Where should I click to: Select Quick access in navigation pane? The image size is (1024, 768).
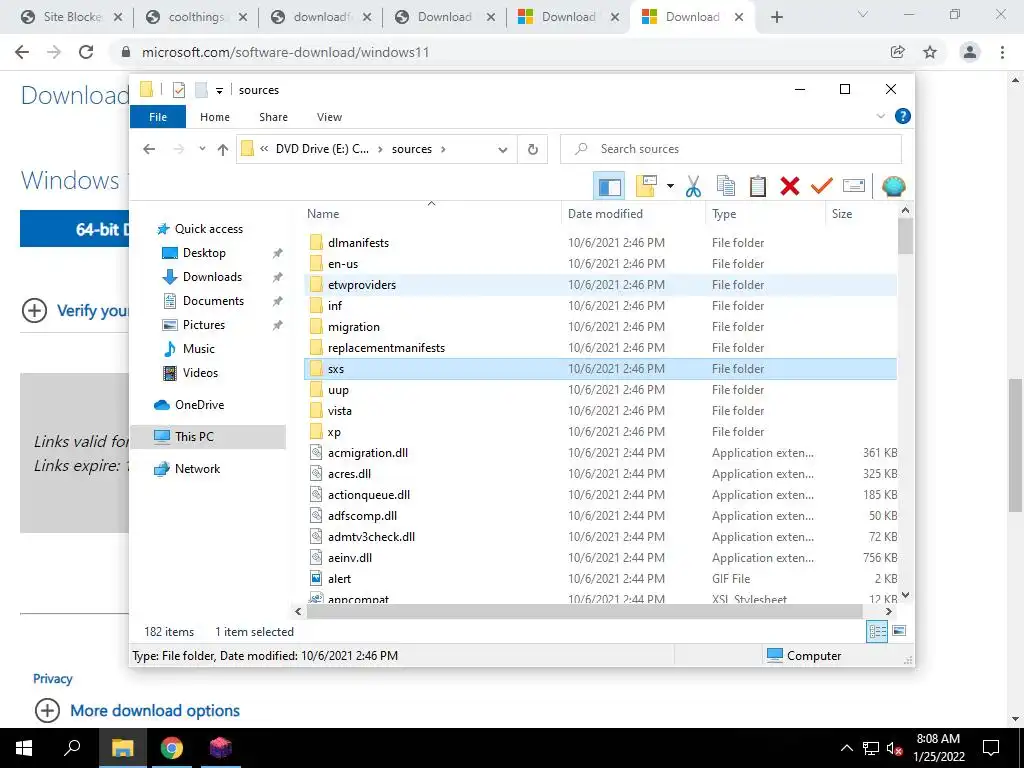pyautogui.click(x=208, y=229)
